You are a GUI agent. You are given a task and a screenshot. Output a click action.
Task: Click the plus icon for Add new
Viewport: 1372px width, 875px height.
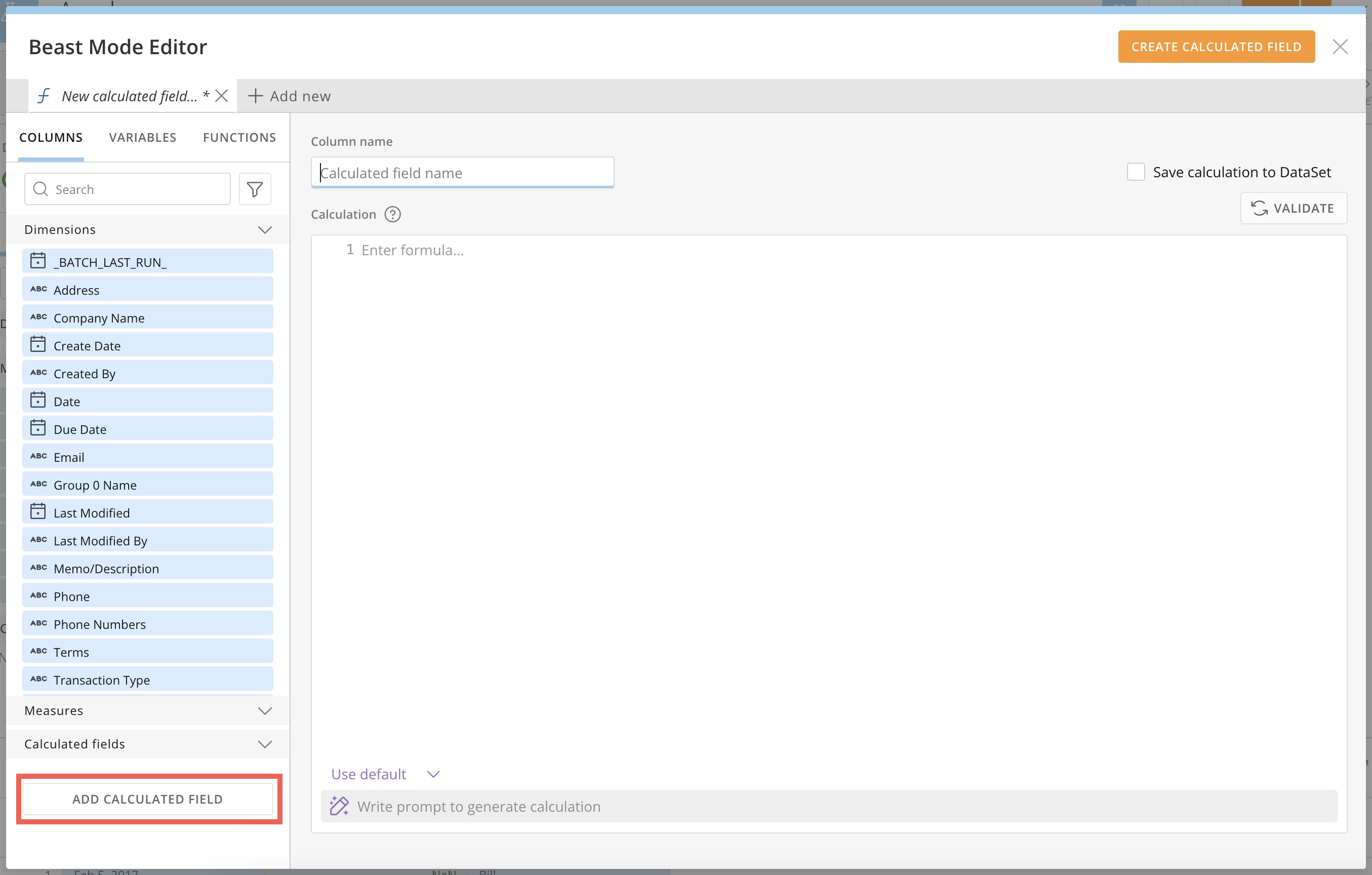pos(255,96)
